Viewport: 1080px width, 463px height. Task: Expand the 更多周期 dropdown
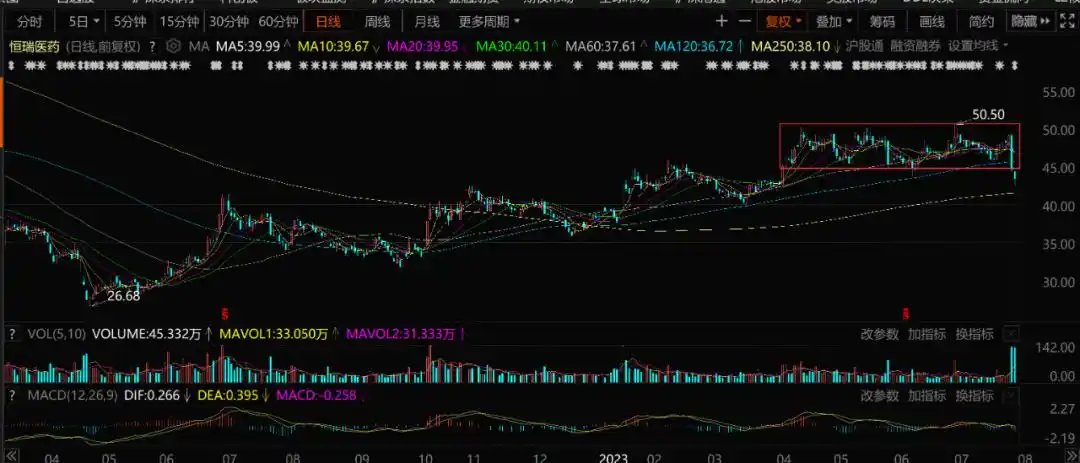tap(490, 22)
